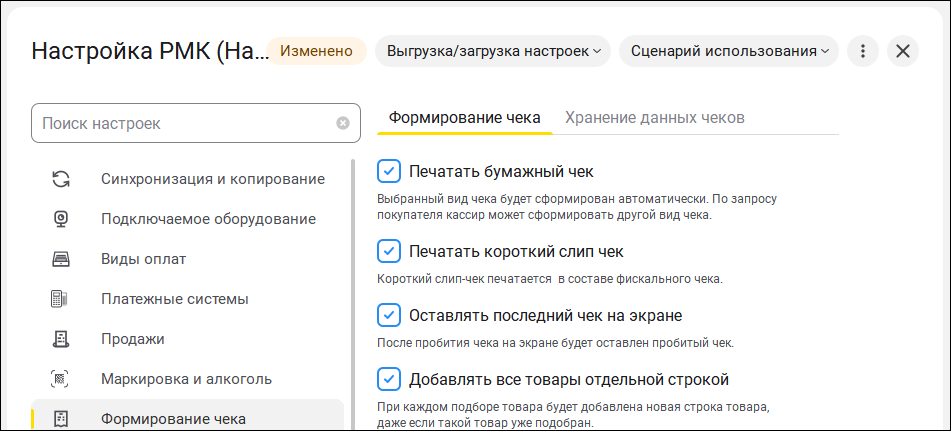Uncheck Печатать бумажный чек
The image size is (951, 431).
[x=389, y=170]
